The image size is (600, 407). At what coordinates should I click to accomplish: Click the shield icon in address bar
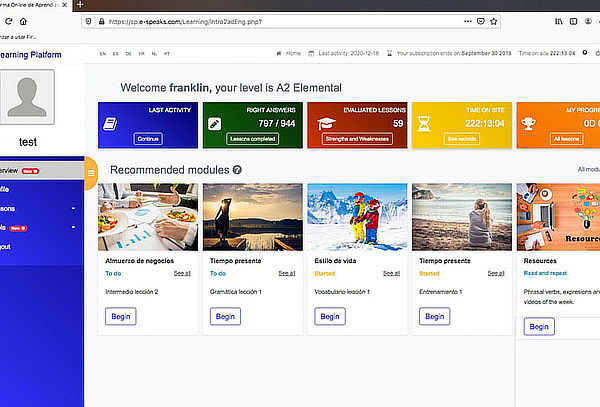(89, 20)
